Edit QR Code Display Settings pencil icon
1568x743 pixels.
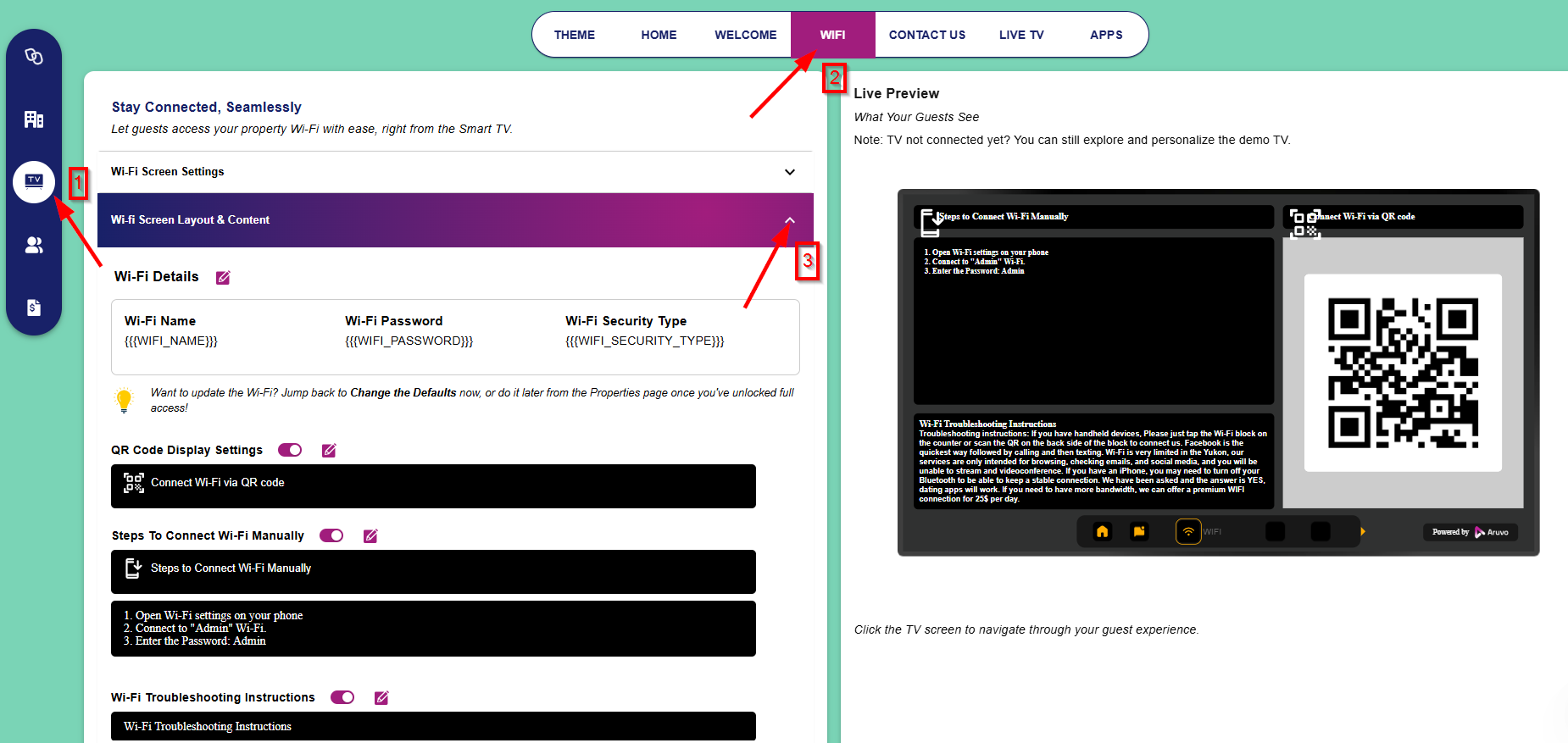pos(329,451)
